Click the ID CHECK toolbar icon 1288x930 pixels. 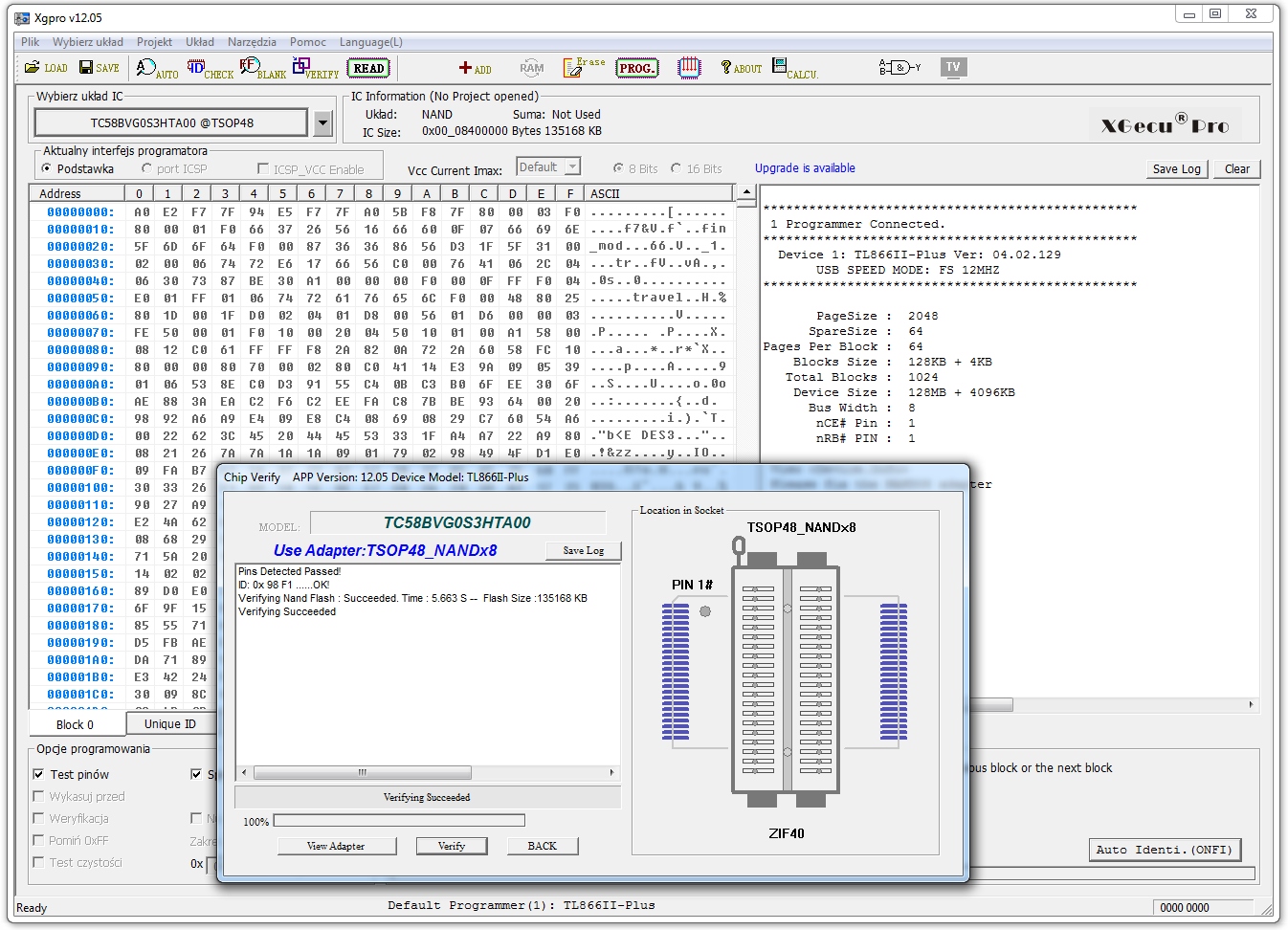point(210,68)
